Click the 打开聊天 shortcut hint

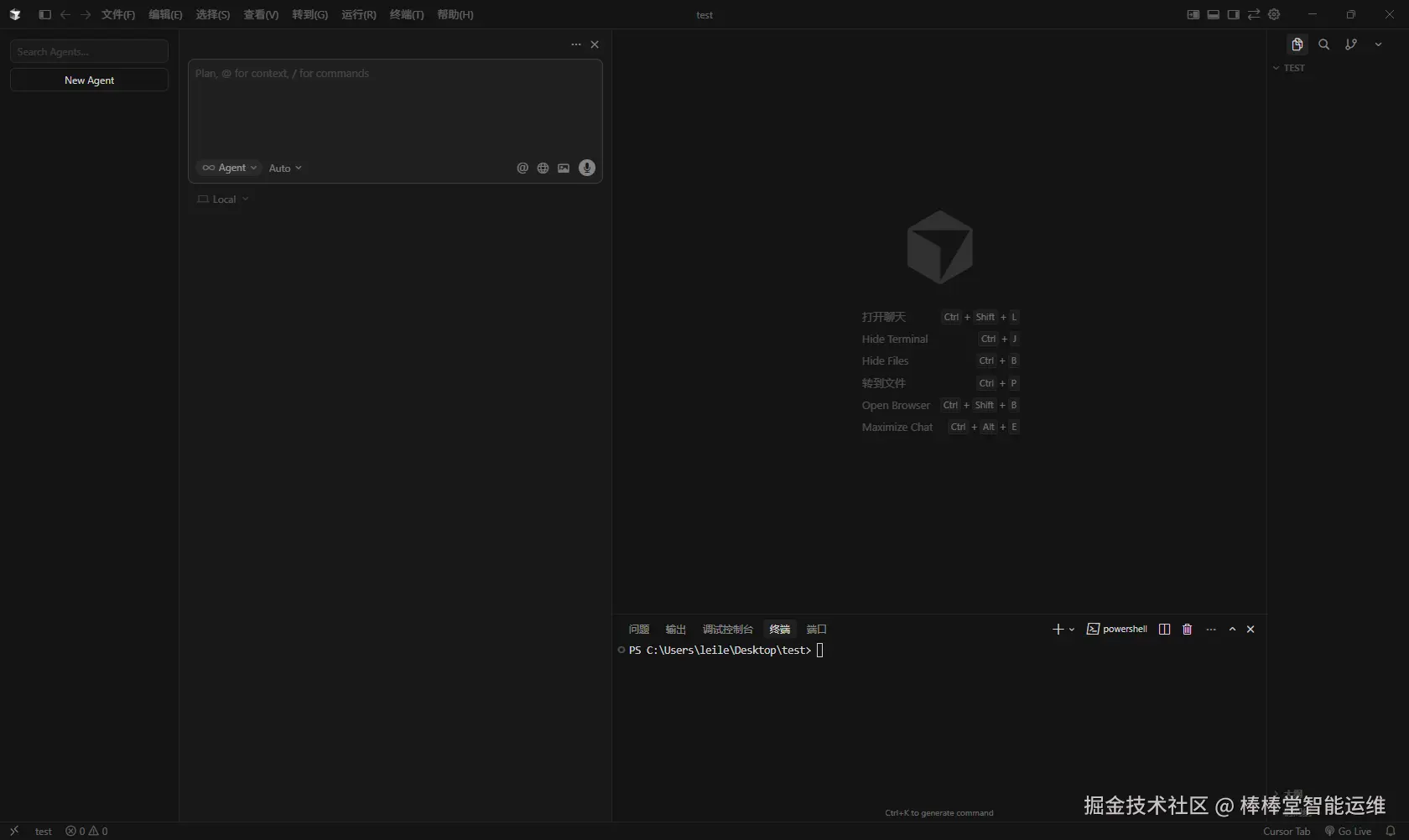coord(940,317)
